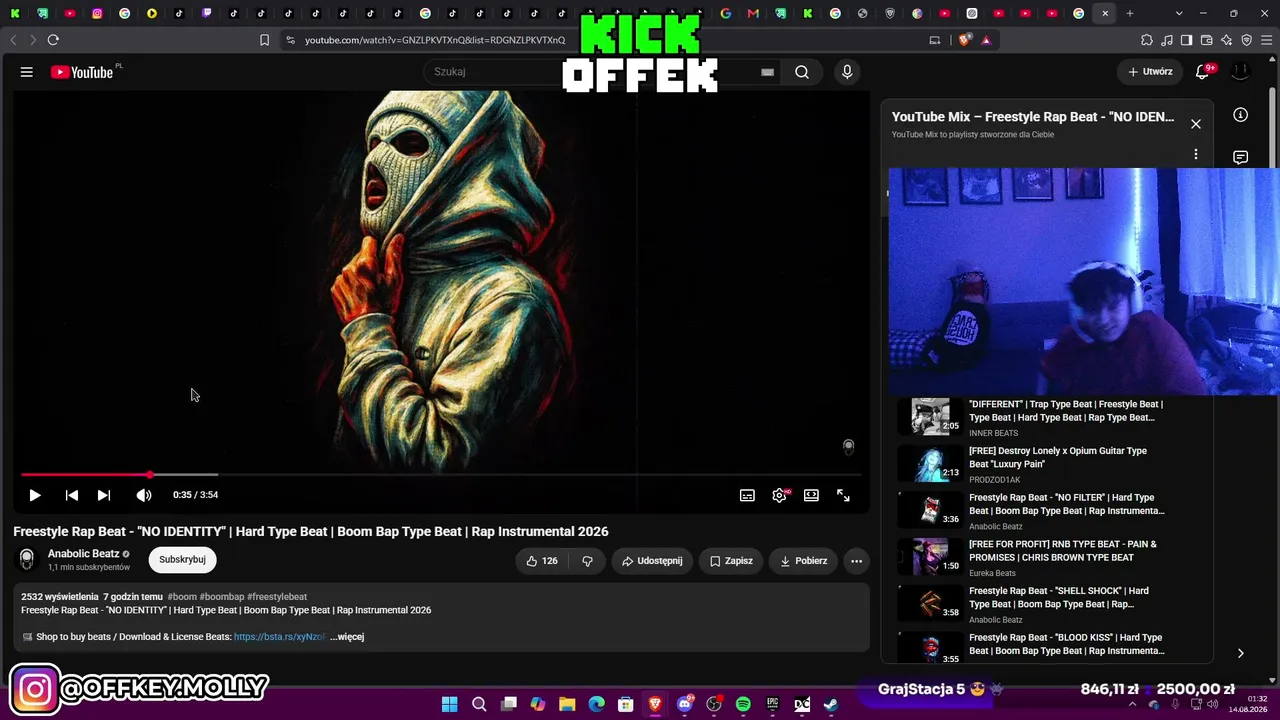Open Windows taskbar search
The image size is (1280, 720).
click(479, 704)
